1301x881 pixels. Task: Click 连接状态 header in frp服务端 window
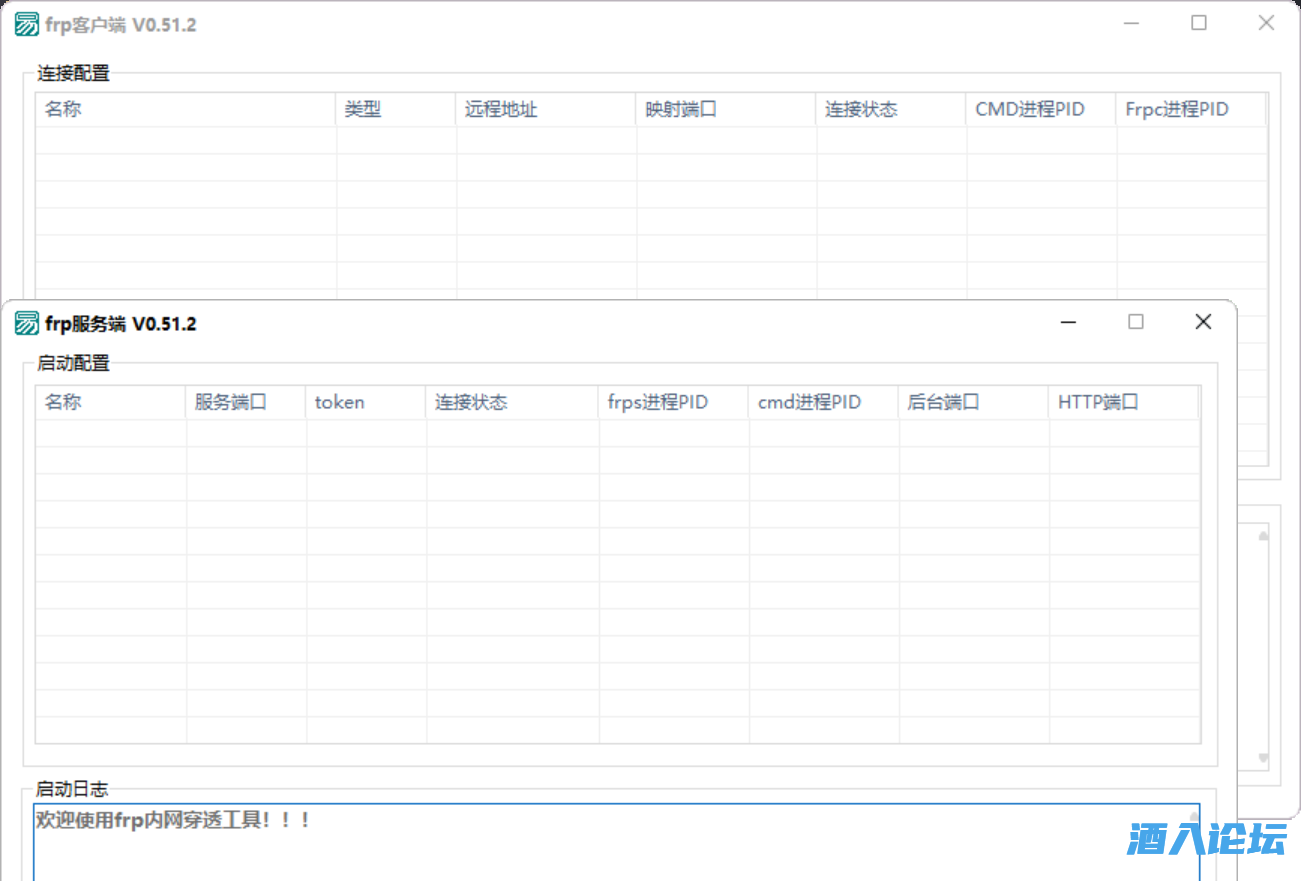512,403
